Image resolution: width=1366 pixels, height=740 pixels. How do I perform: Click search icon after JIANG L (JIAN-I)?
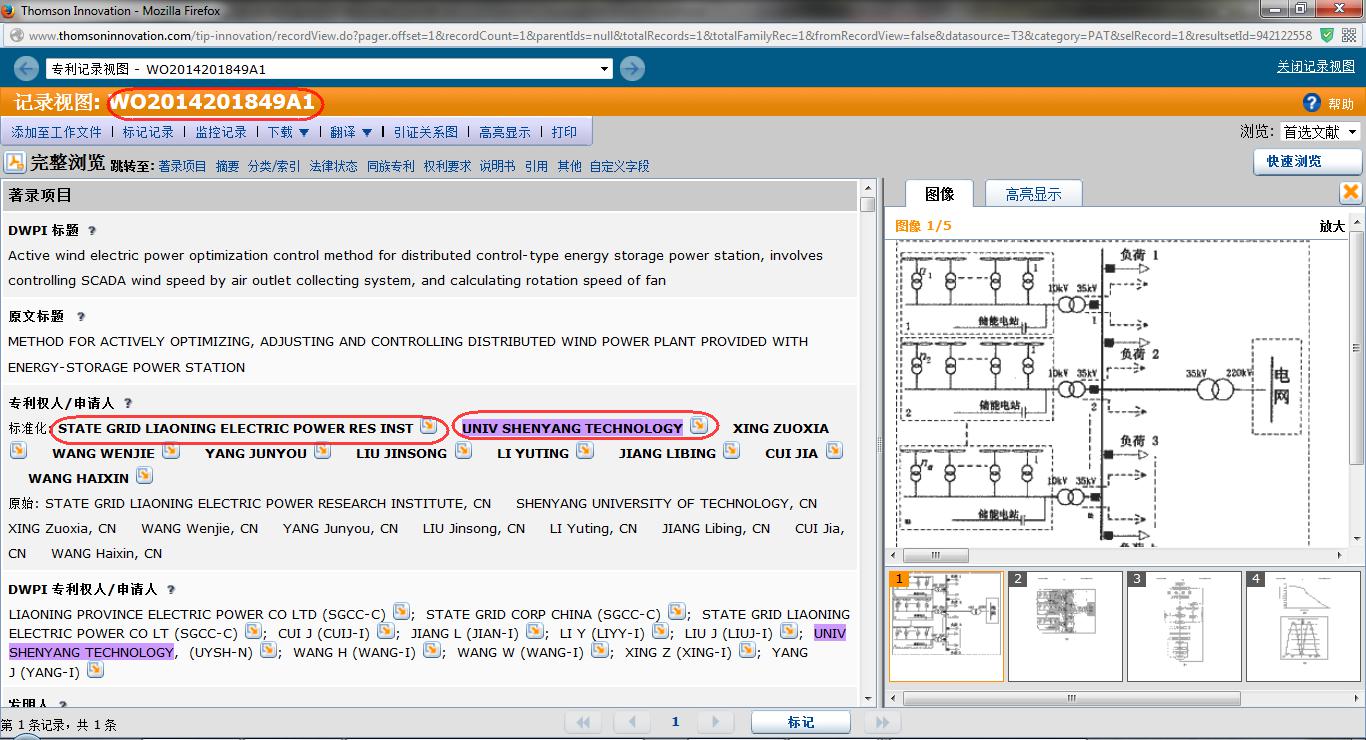point(535,631)
